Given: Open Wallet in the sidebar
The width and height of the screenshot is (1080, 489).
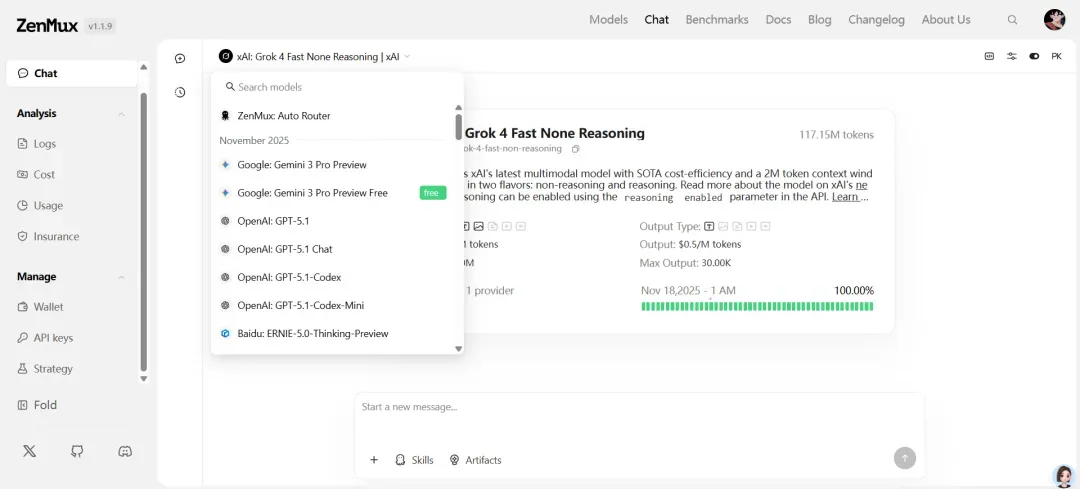Looking at the screenshot, I should coord(40,307).
